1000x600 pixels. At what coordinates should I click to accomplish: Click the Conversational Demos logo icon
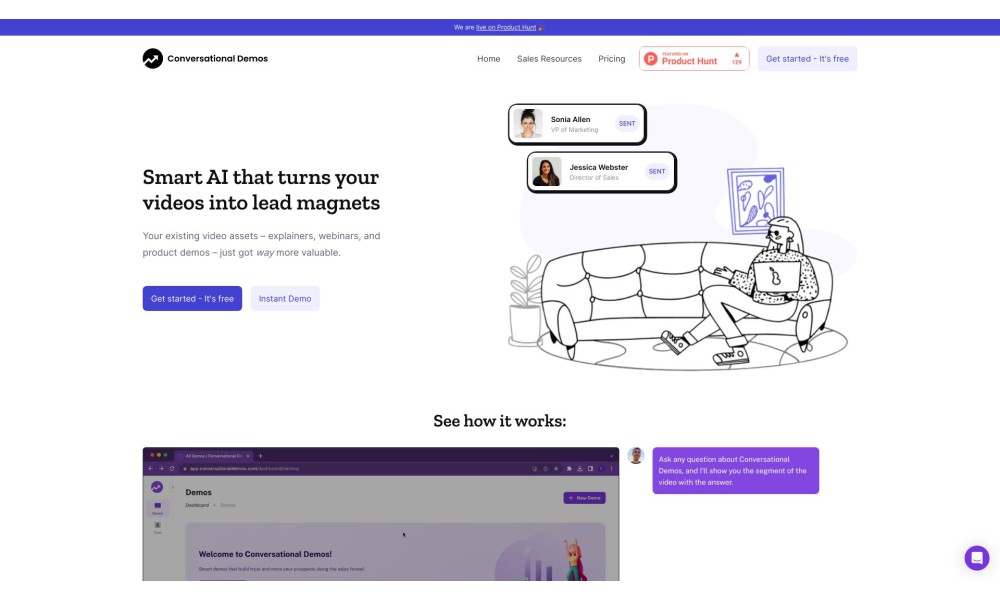(x=152, y=59)
